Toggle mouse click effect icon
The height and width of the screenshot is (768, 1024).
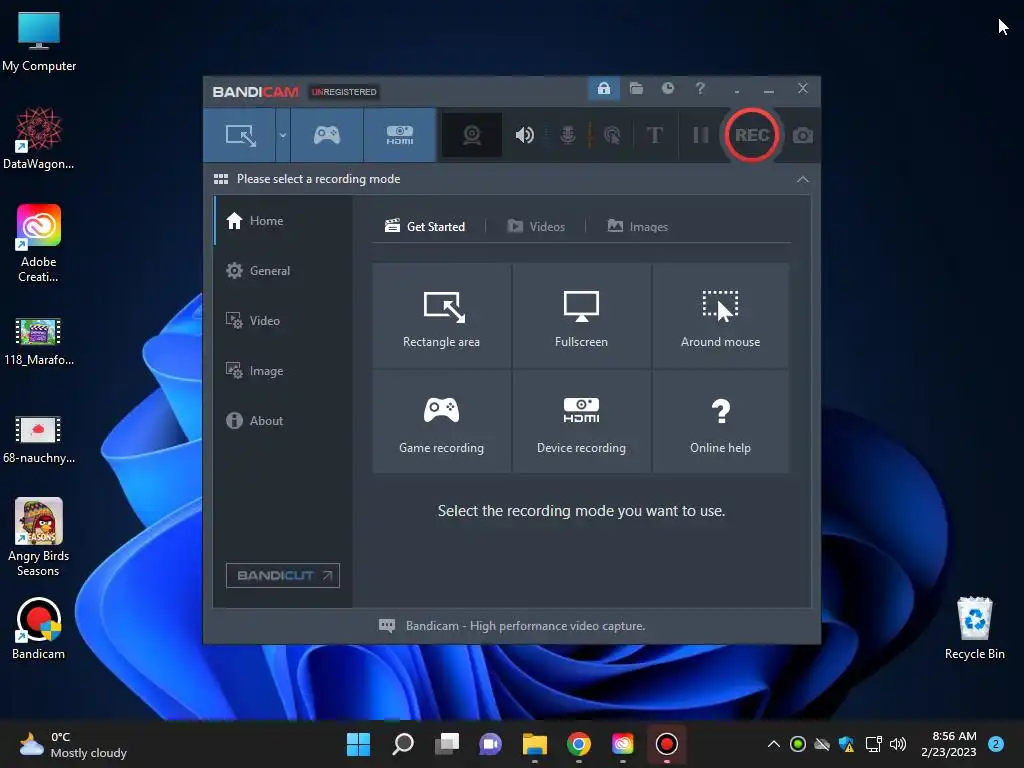coord(612,135)
